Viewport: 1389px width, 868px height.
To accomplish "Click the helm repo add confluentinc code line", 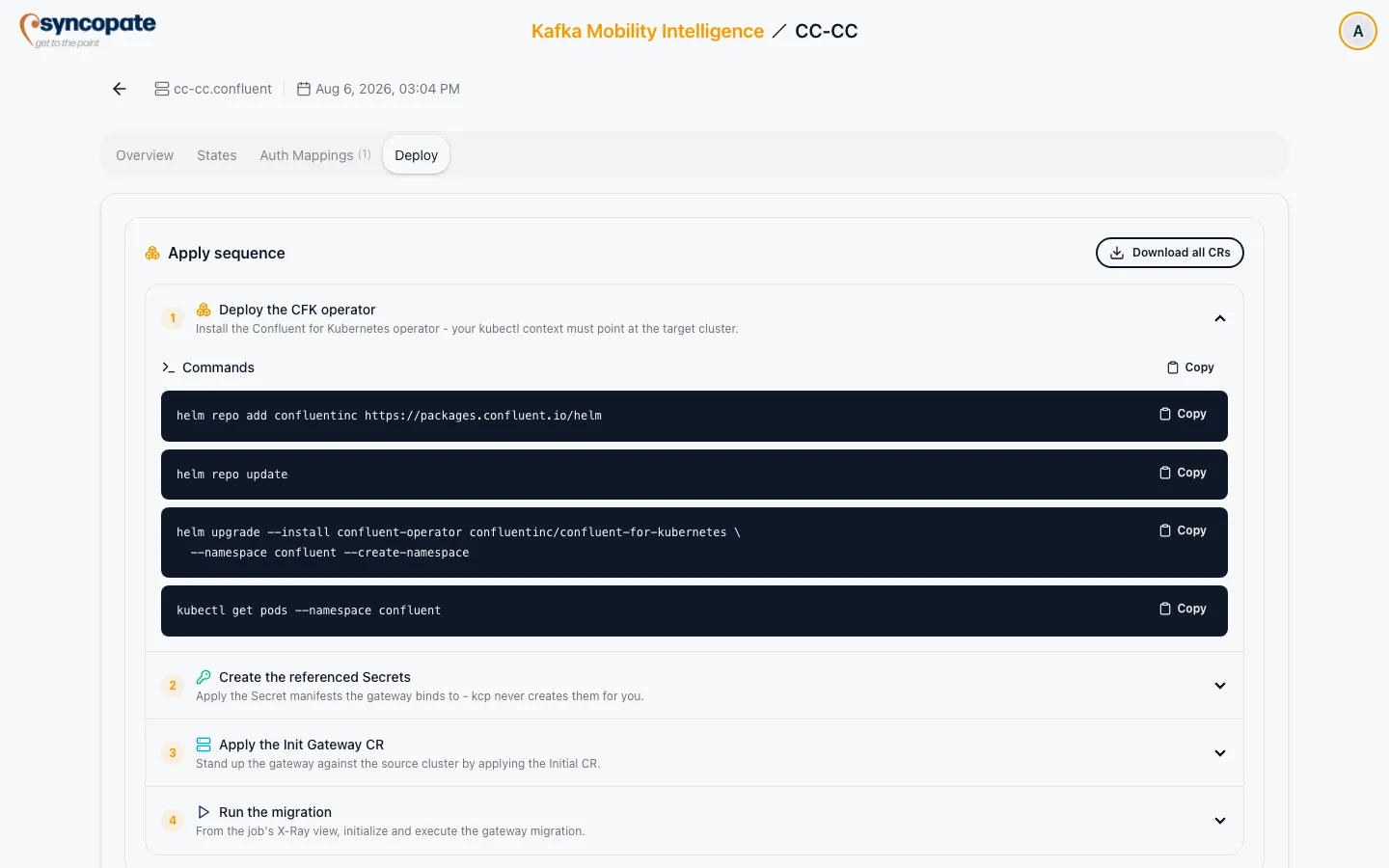I will [389, 416].
